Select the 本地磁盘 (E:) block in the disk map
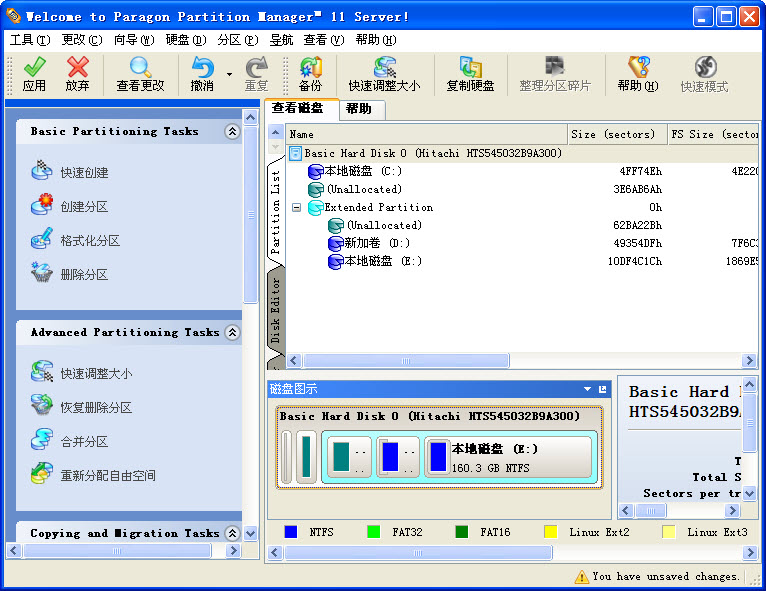Viewport: 766px width, 591px height. pos(509,457)
